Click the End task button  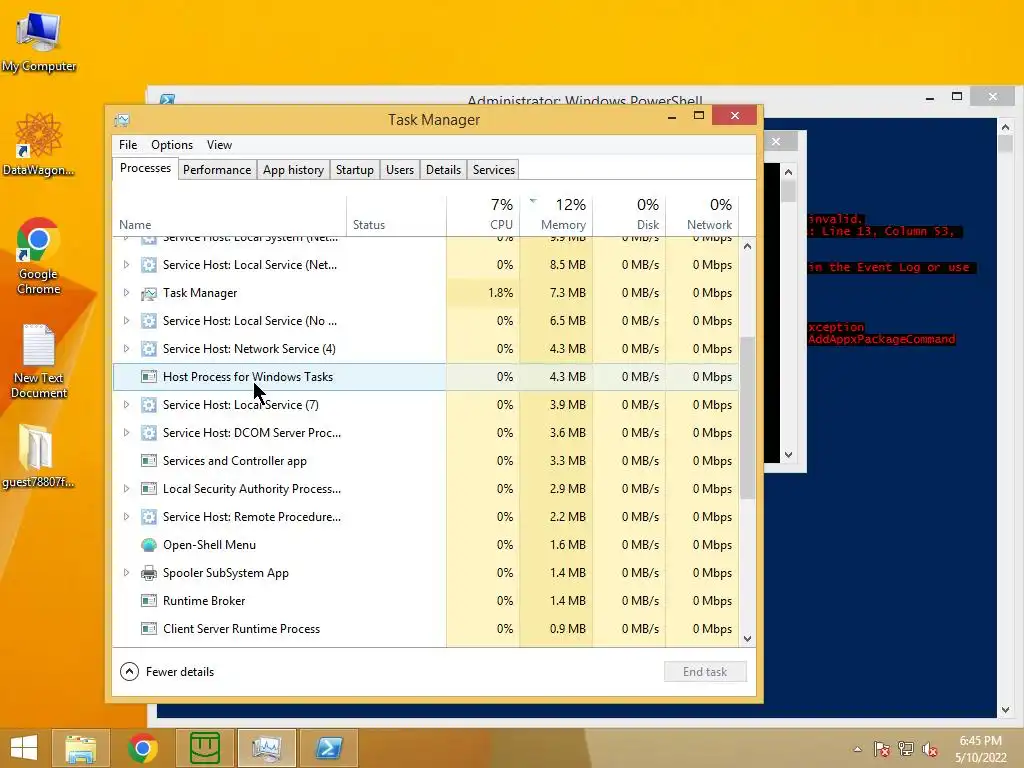(705, 672)
